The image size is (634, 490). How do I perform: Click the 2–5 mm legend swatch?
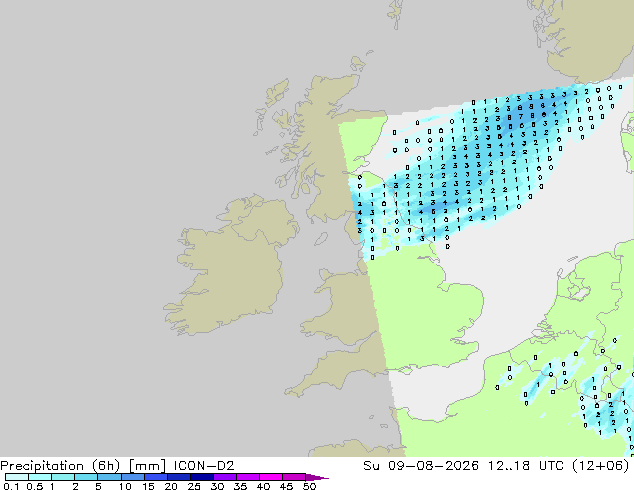click(86, 477)
